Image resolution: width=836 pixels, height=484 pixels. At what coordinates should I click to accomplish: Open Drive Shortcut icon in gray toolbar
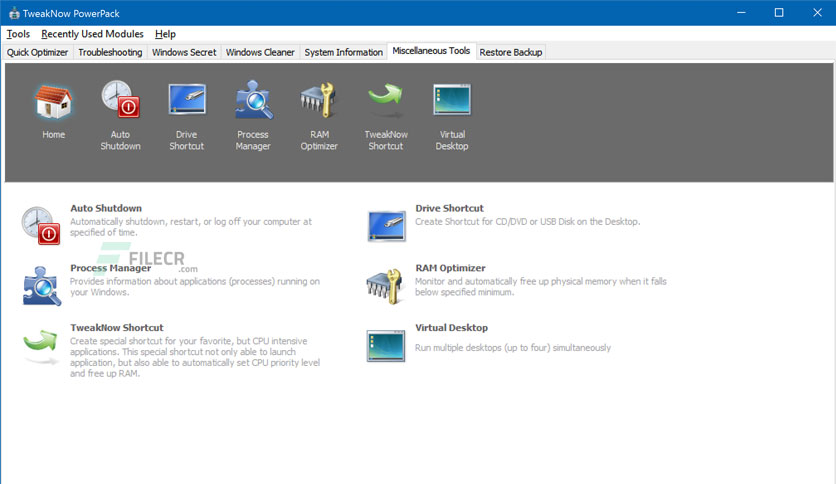point(187,99)
